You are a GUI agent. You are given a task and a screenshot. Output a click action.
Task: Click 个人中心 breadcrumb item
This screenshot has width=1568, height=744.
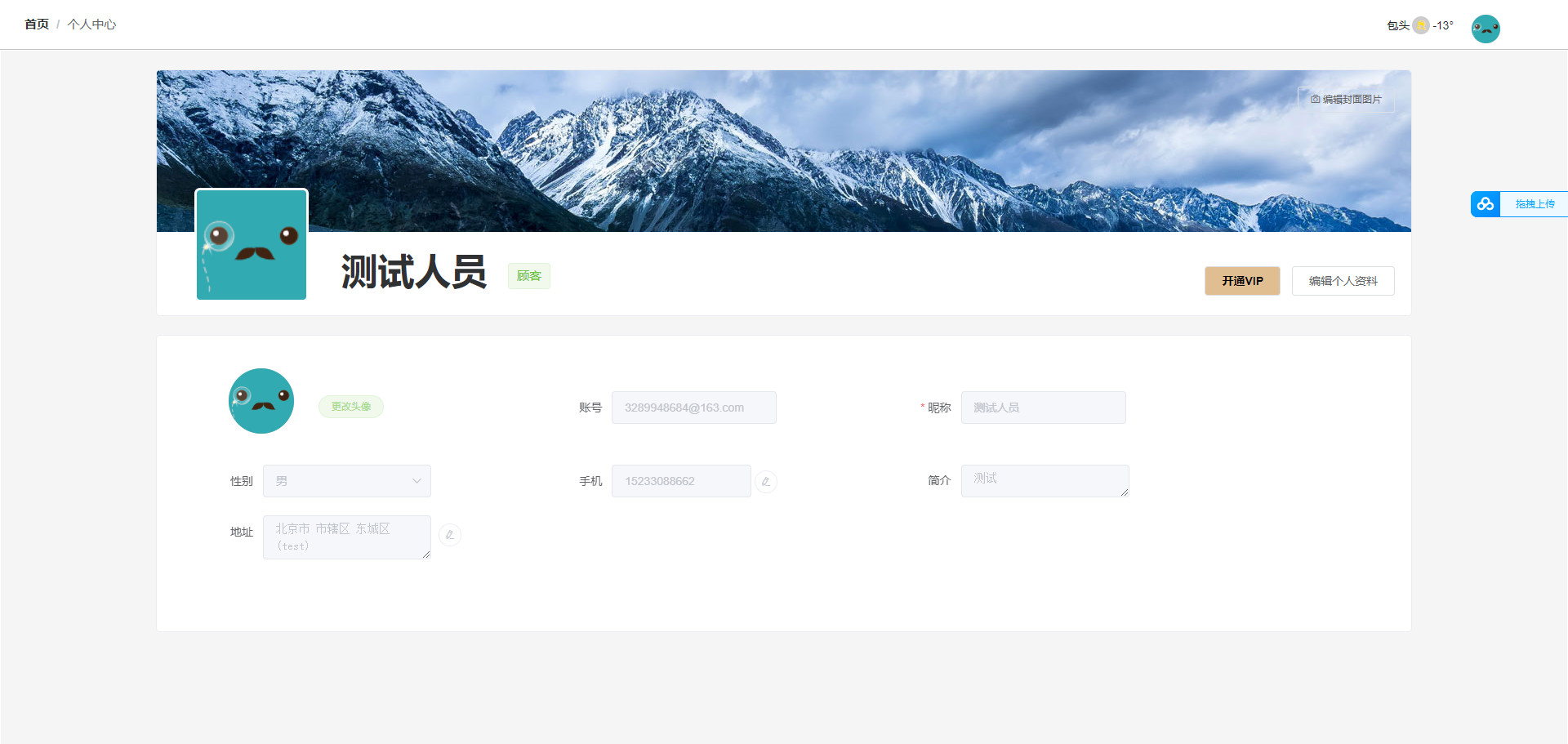point(91,25)
